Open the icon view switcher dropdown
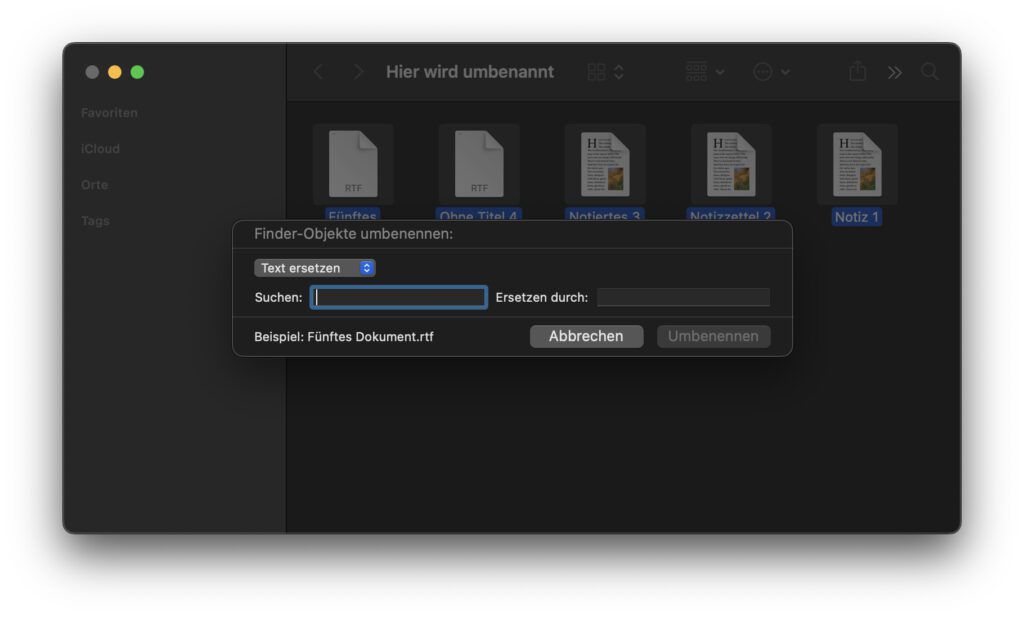The height and width of the screenshot is (617, 1024). pyautogui.click(x=606, y=72)
